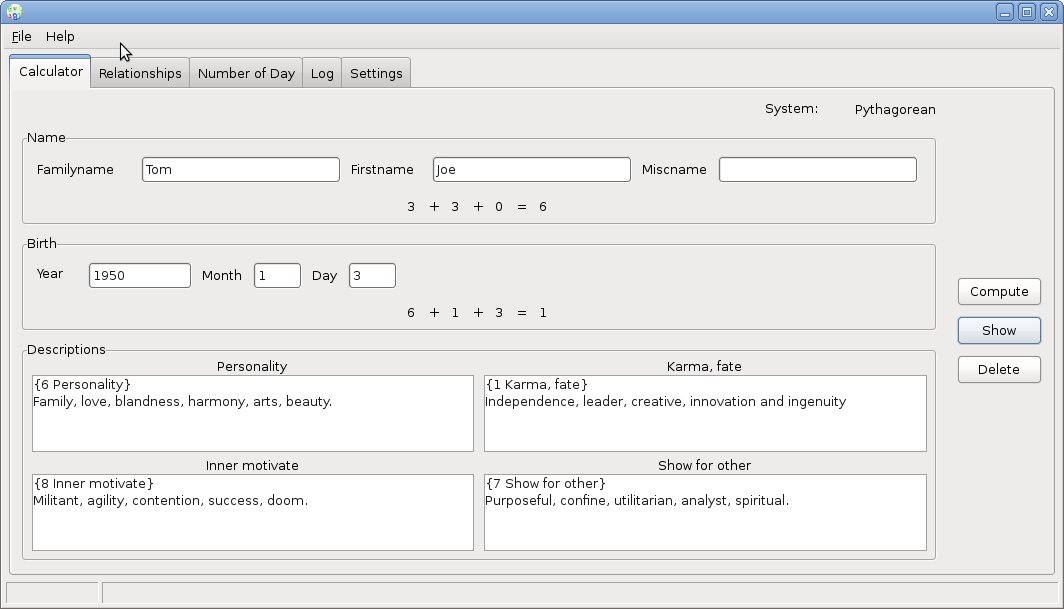Screen dimensions: 1064x609
Task: Select the birth Month field
Action: pos(277,275)
